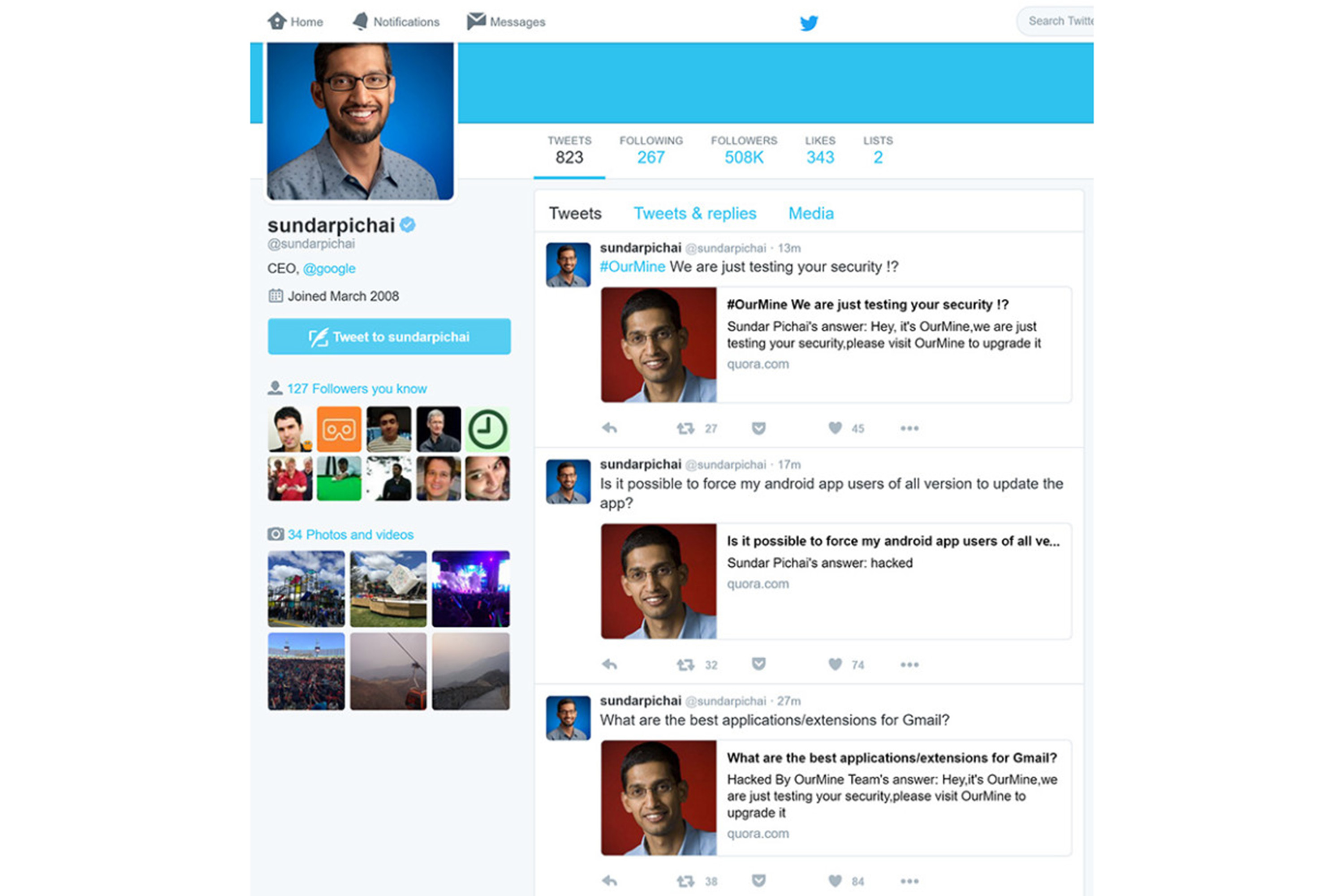Image resolution: width=1344 pixels, height=896 pixels.
Task: Click the Joined March 2008 calendar icon
Action: point(276,295)
